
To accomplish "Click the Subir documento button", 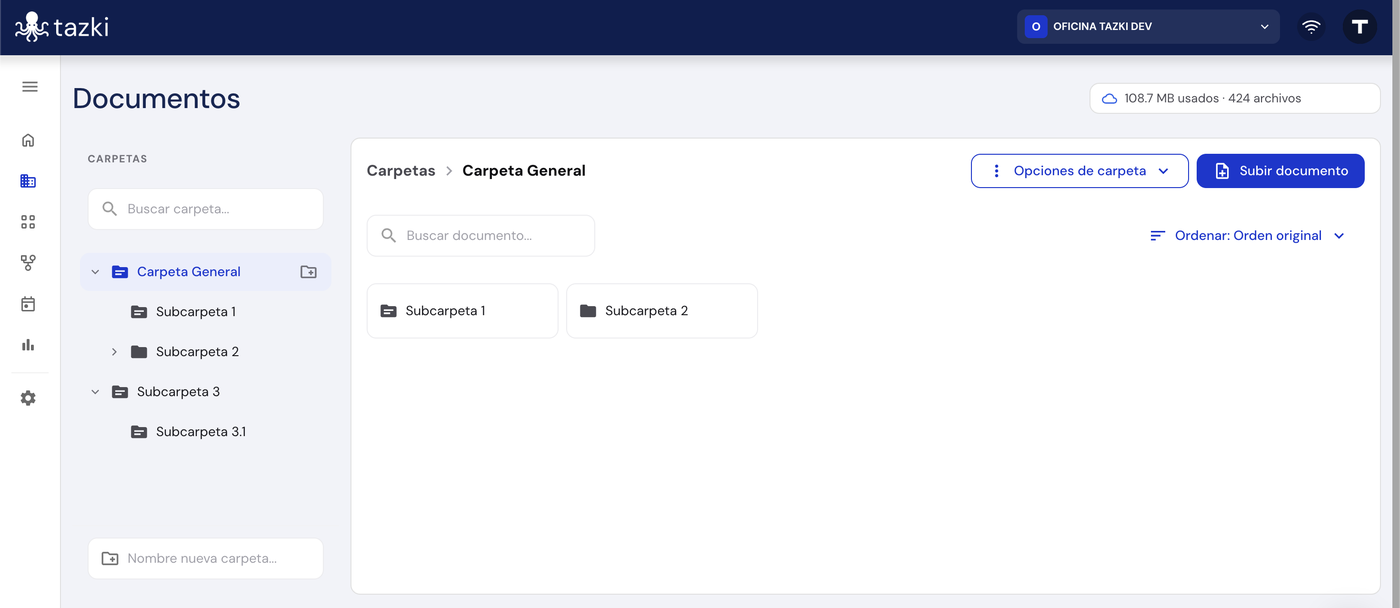I will tap(1281, 171).
